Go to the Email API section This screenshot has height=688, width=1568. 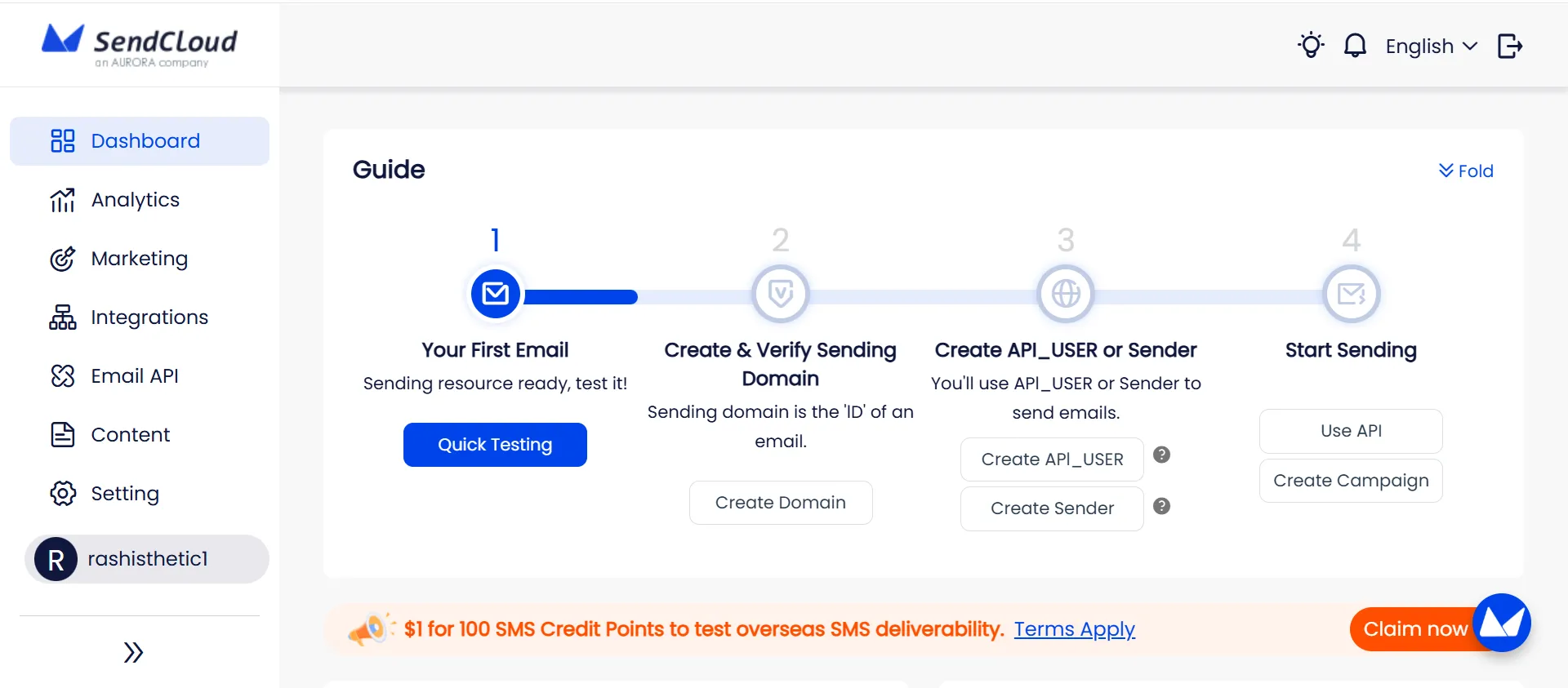pyautogui.click(x=135, y=375)
